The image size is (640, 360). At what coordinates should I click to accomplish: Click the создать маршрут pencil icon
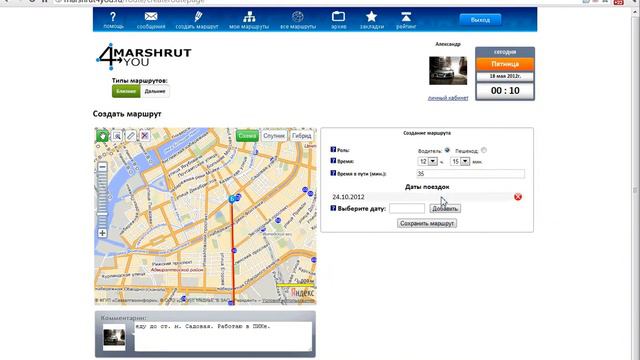tap(198, 16)
